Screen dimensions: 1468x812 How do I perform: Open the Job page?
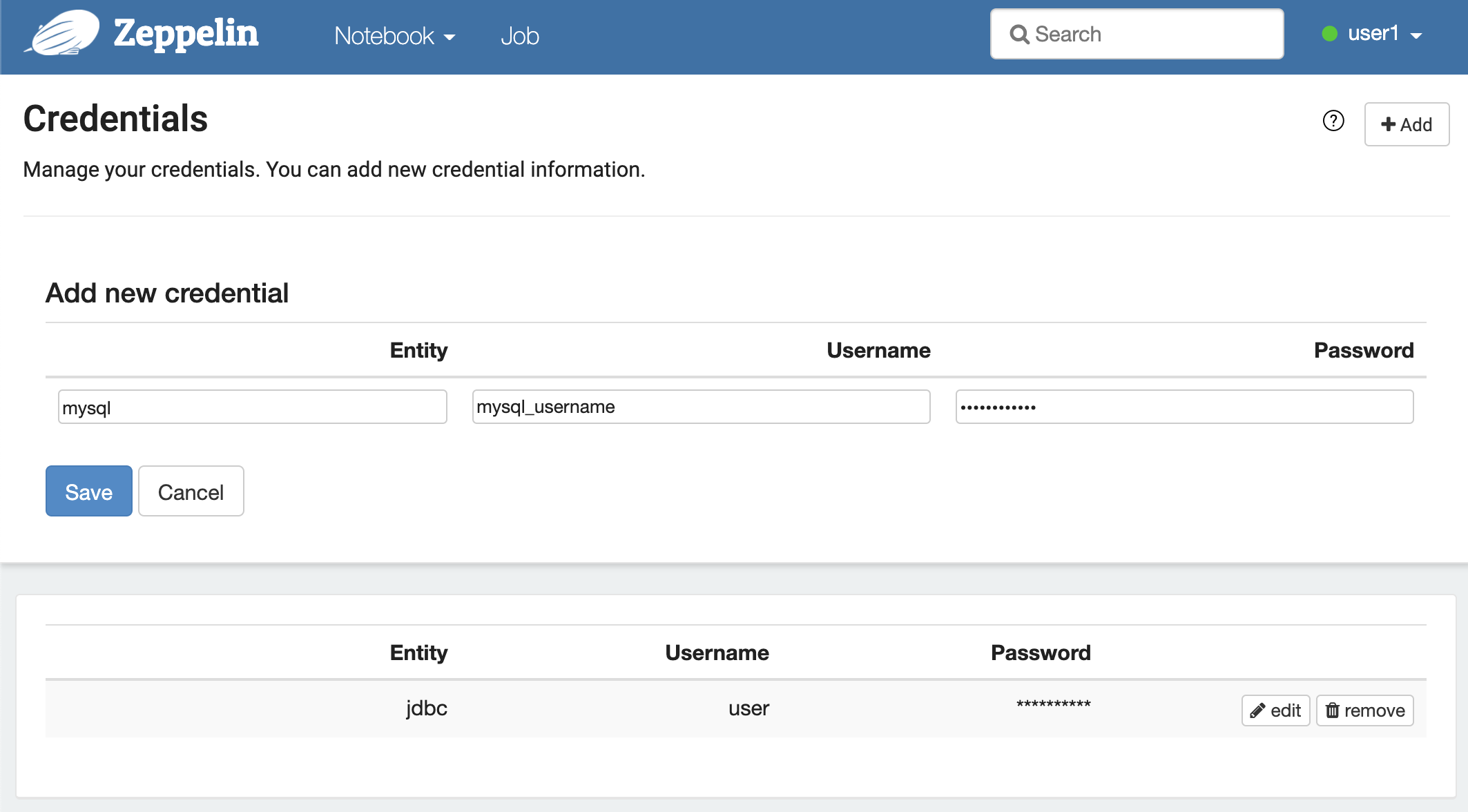click(x=519, y=36)
